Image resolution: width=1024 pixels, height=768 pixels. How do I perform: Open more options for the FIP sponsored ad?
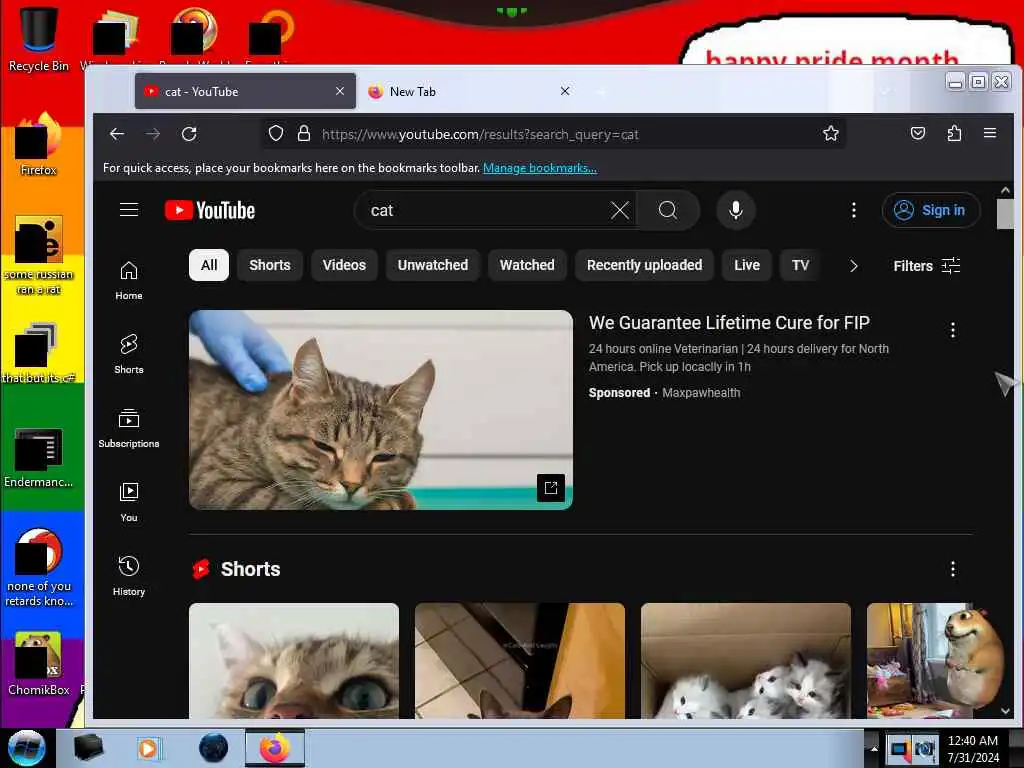pyautogui.click(x=953, y=330)
